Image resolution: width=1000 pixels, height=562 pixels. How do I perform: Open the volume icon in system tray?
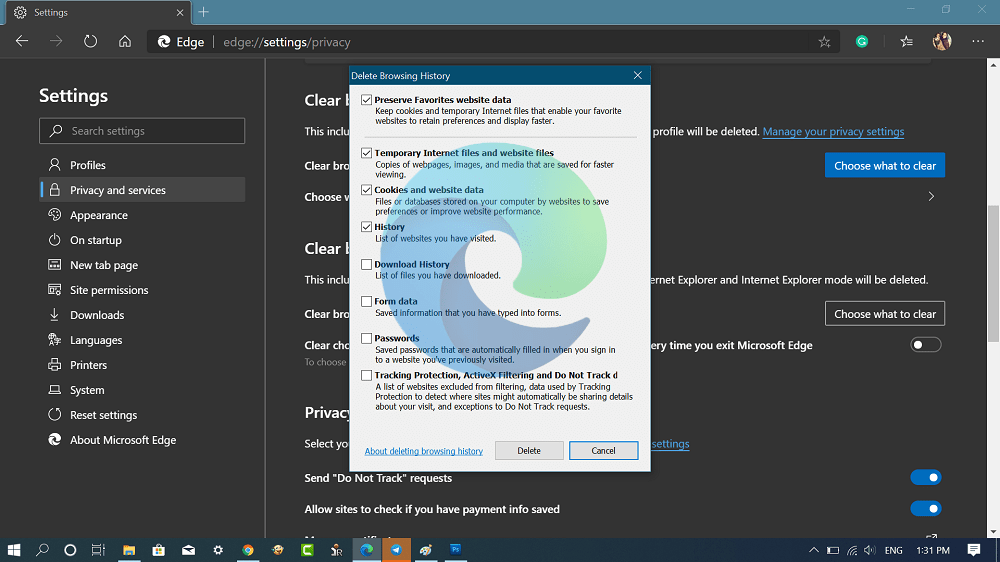(x=869, y=550)
